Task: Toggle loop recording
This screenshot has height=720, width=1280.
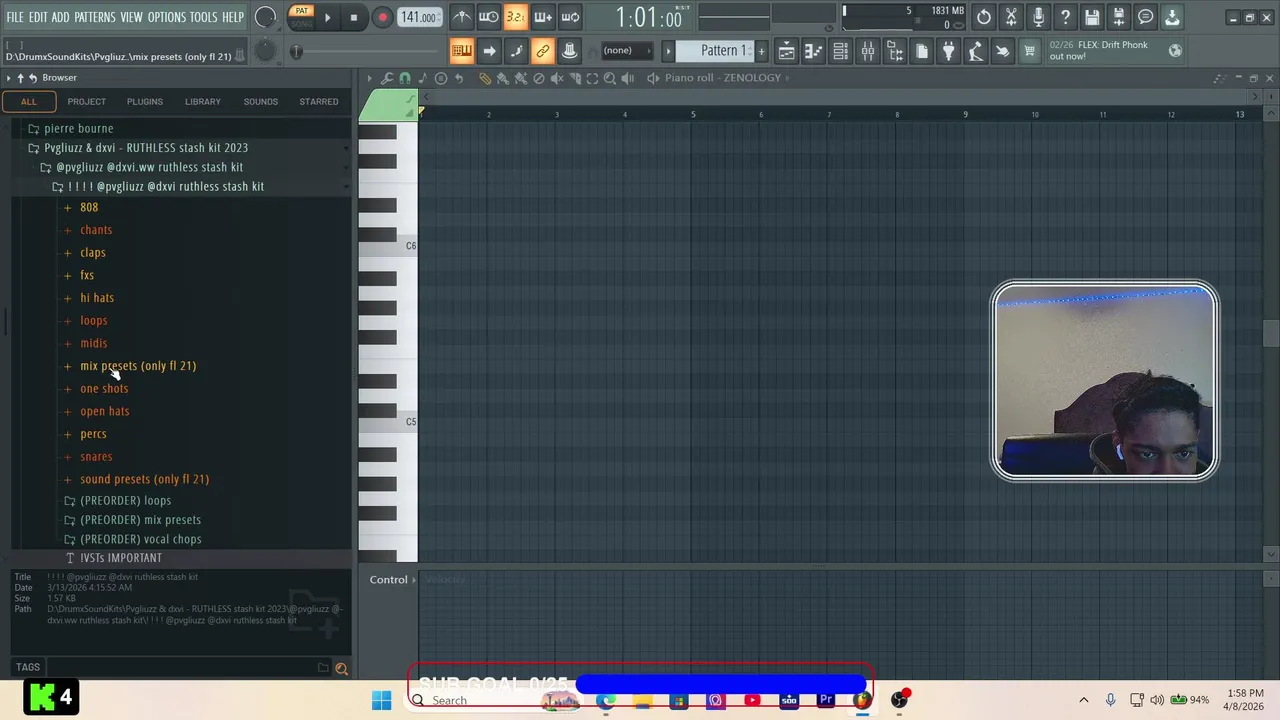Action: click(x=570, y=17)
